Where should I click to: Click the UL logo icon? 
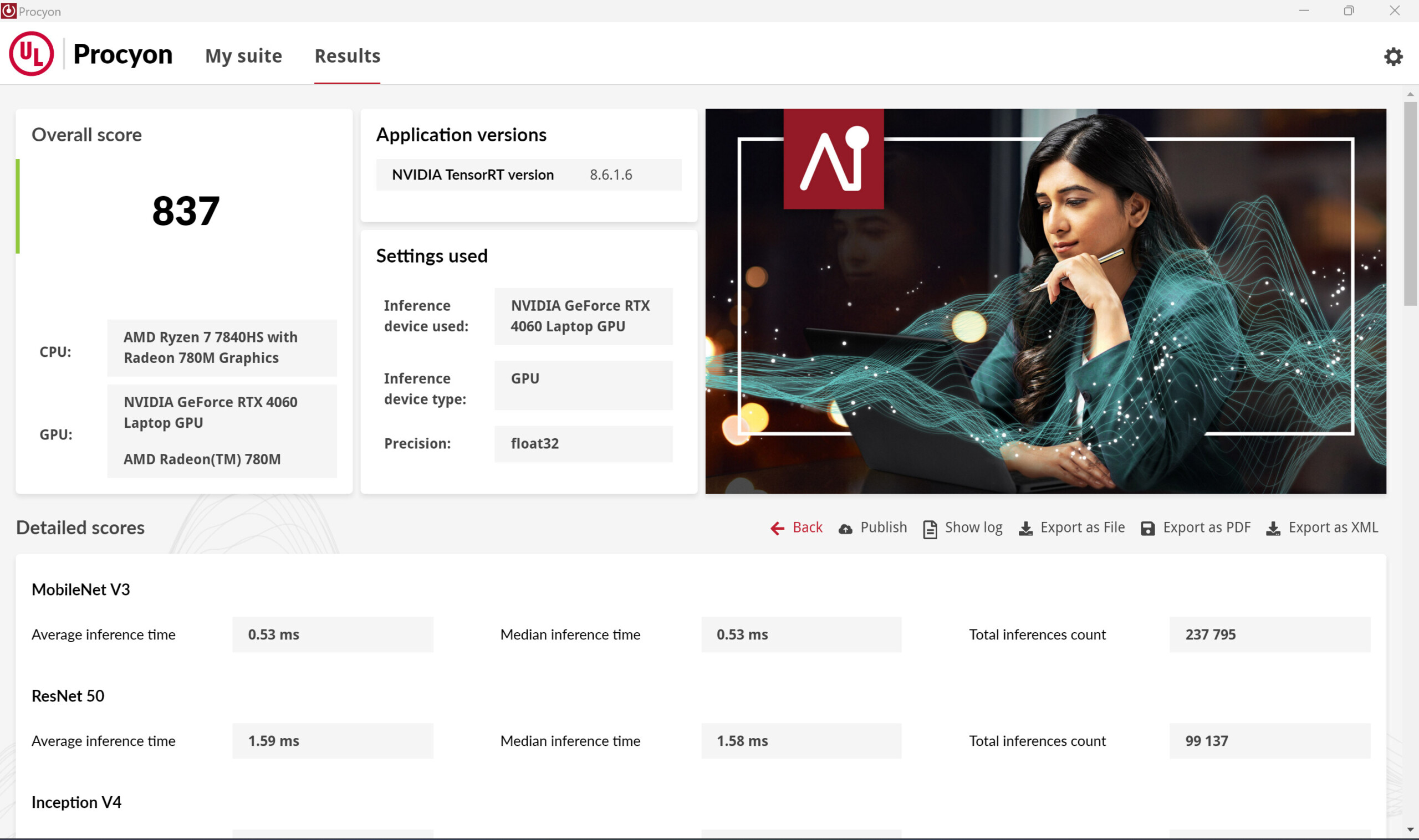point(31,54)
